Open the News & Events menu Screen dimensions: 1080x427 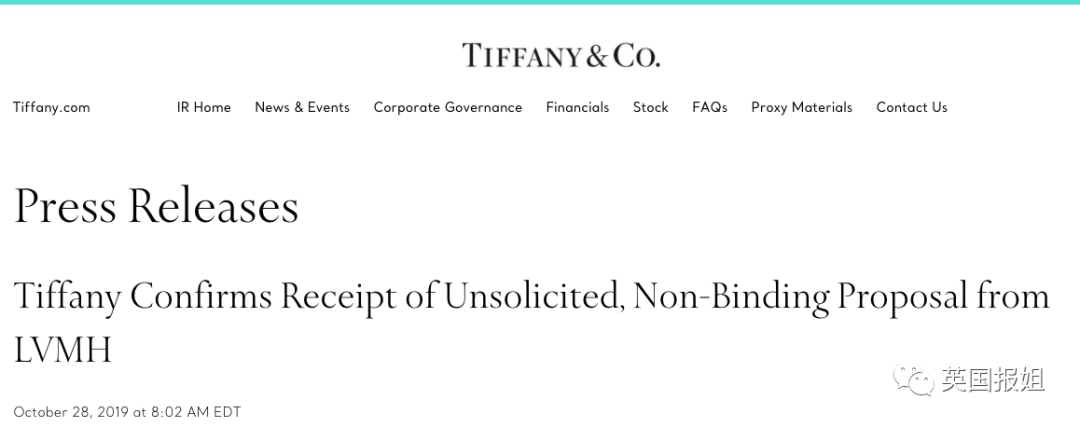pos(302,107)
